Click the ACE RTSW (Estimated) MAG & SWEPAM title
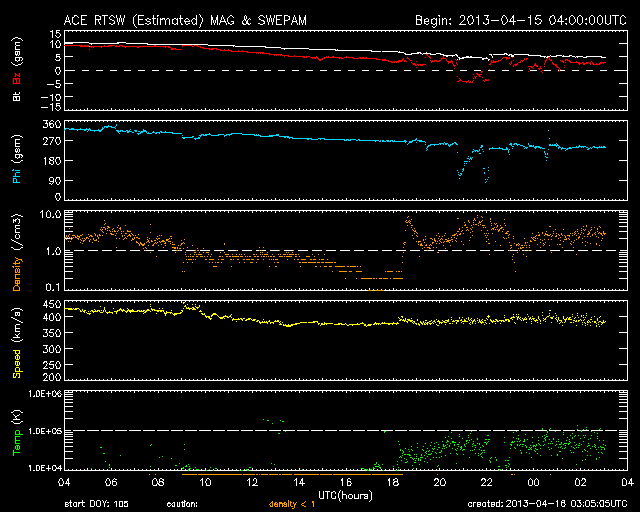 [174, 19]
